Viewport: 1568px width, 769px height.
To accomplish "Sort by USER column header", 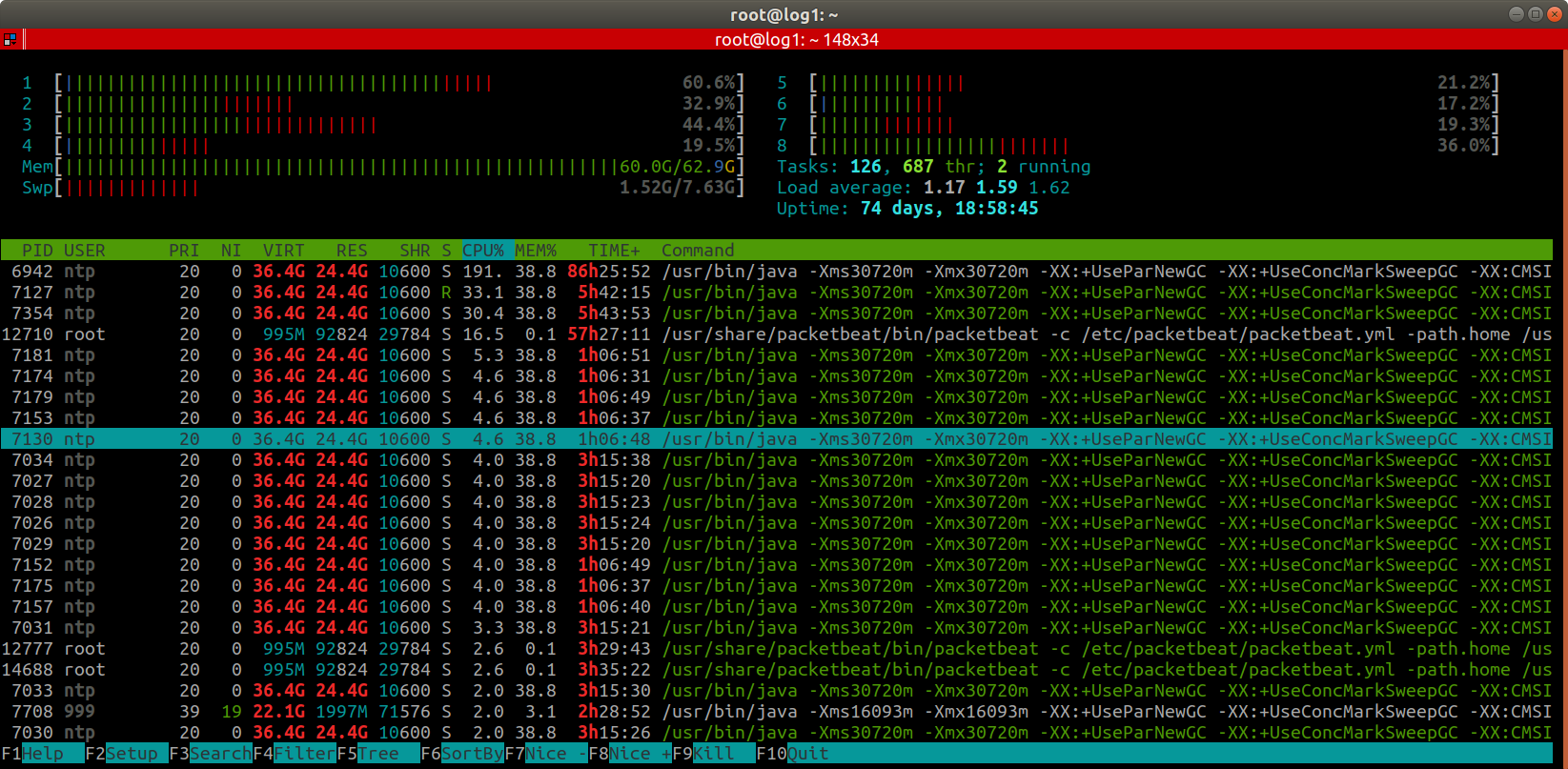I will 85,251.
